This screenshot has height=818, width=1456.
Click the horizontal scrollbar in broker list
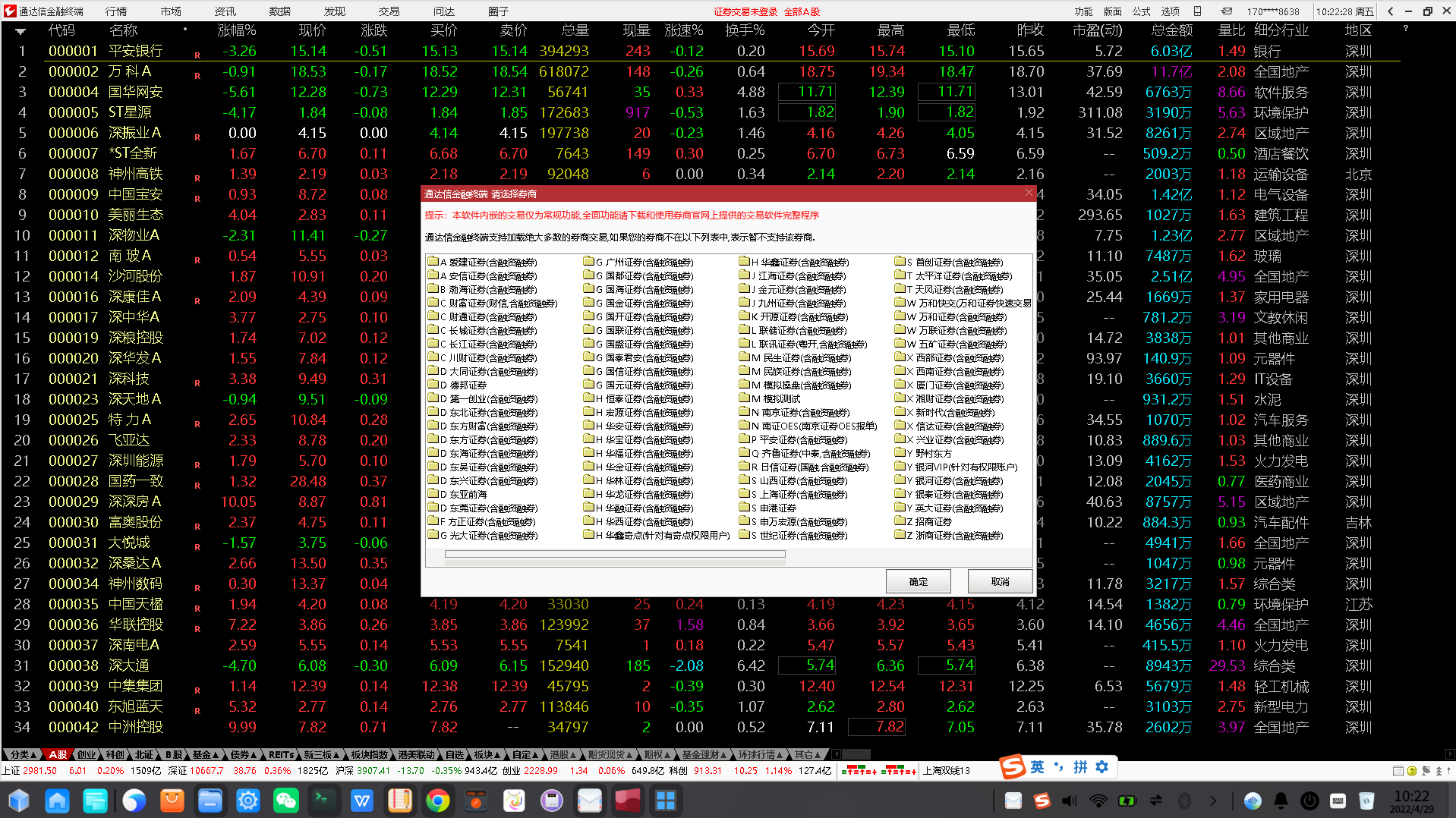615,554
